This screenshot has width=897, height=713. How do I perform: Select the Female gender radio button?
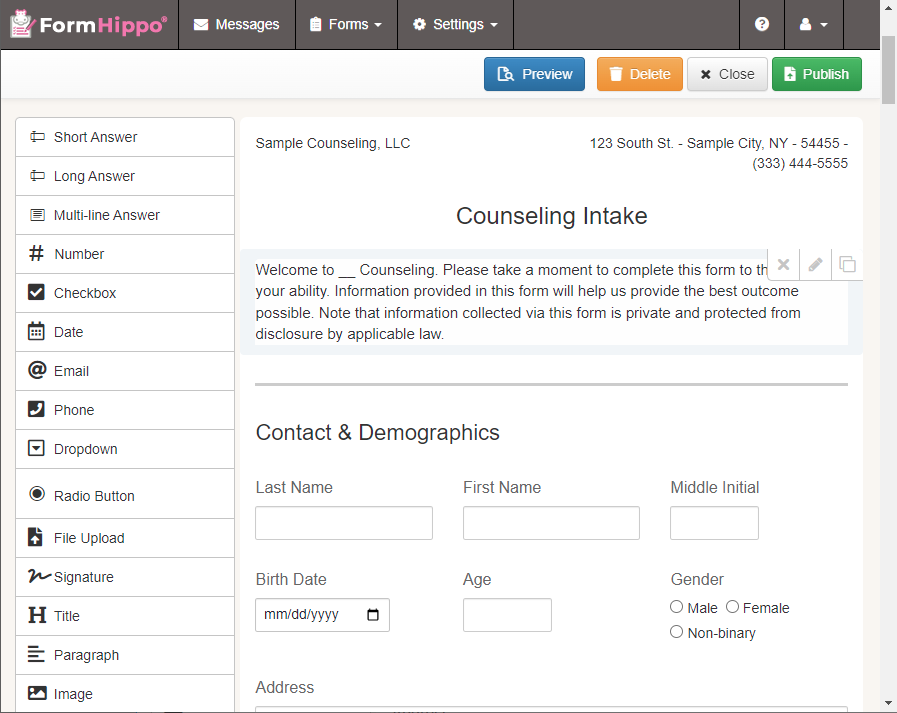(x=733, y=607)
